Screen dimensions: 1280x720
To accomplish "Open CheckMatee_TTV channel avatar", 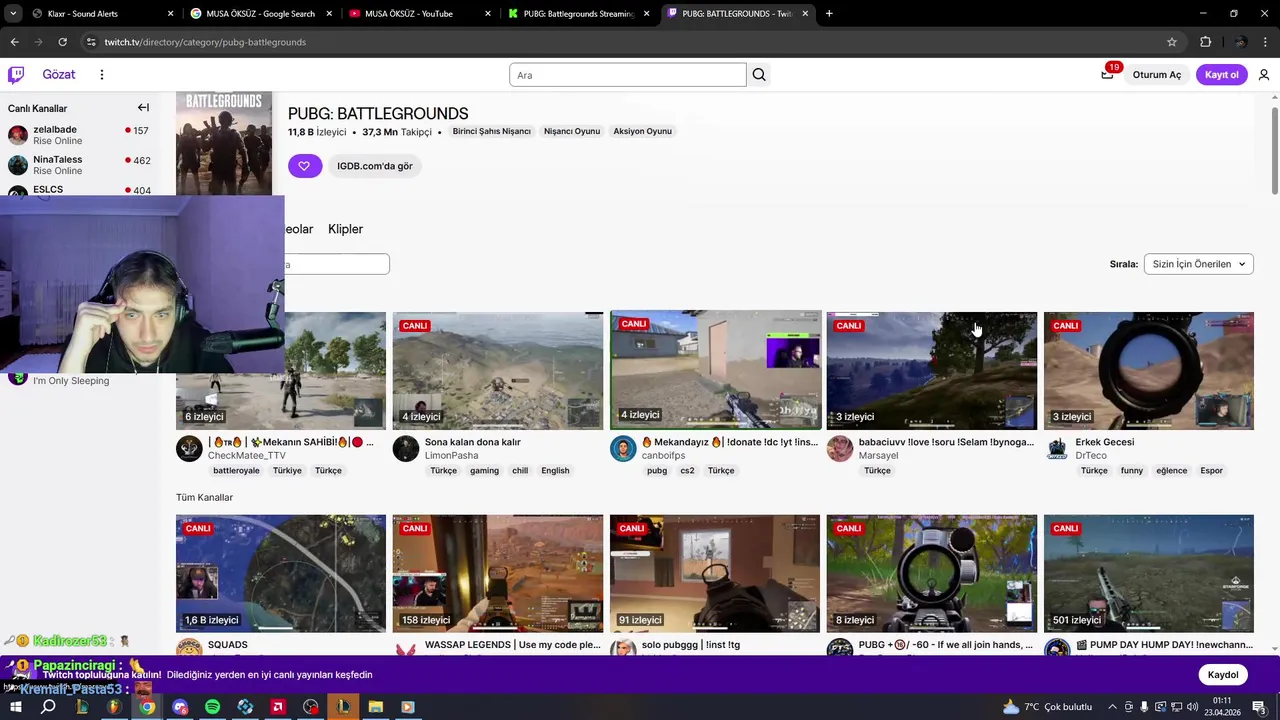I will point(189,448).
